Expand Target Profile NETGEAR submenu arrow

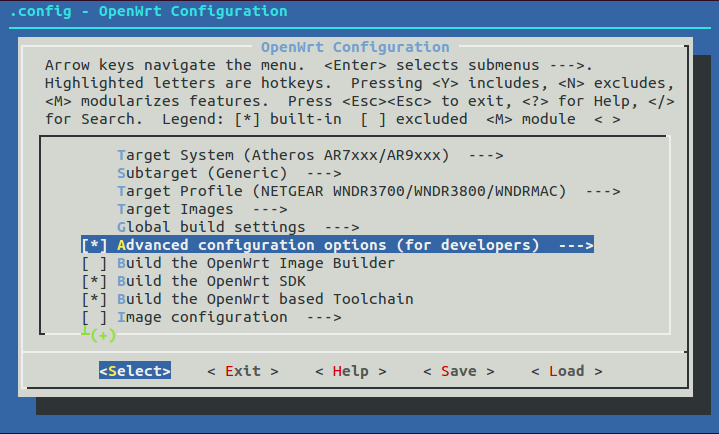click(602, 191)
